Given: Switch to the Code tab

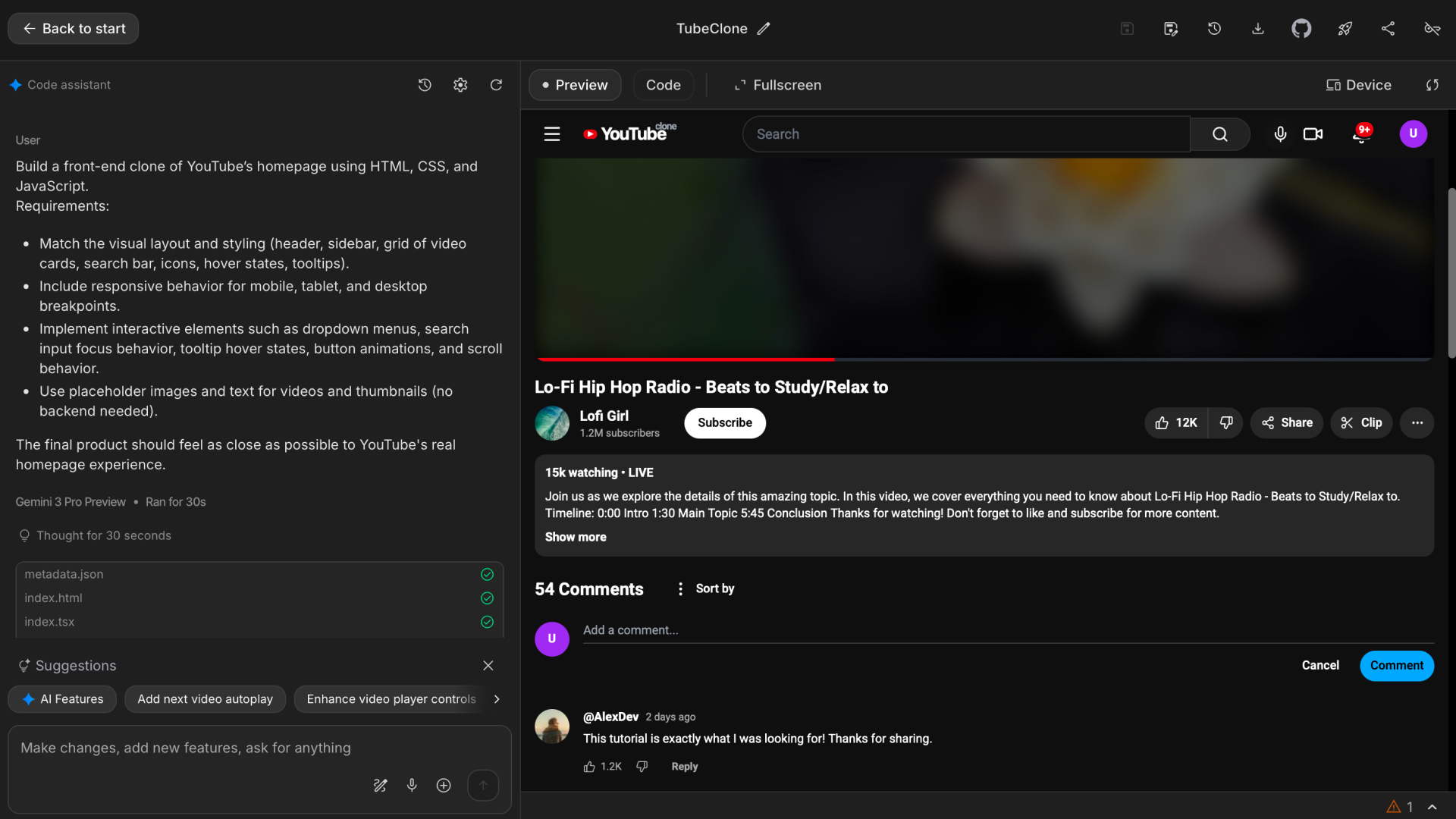Looking at the screenshot, I should coord(663,85).
